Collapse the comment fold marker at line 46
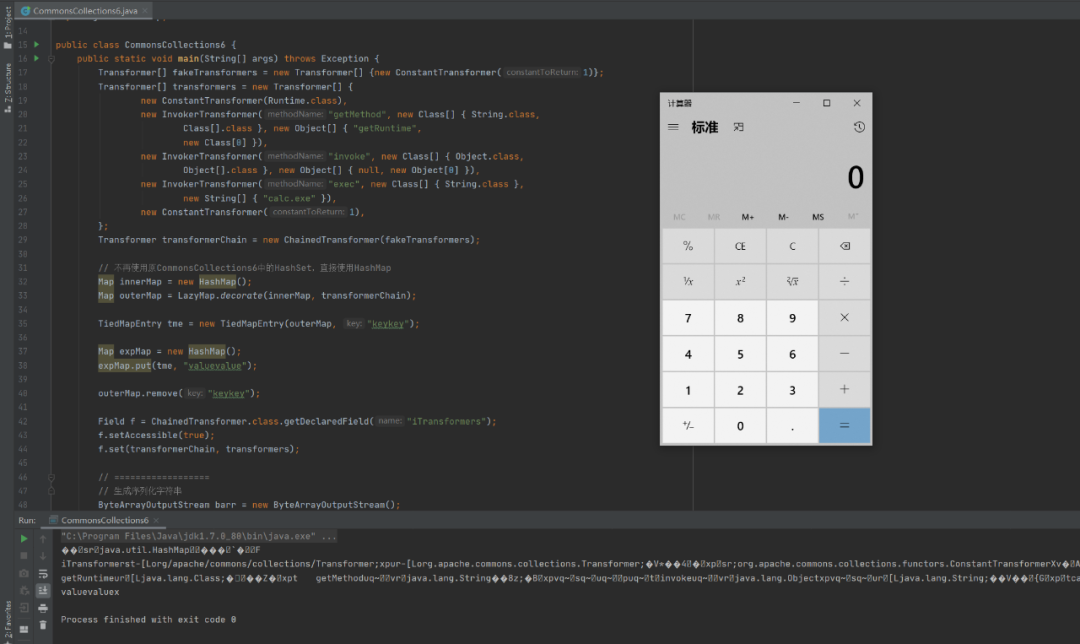This screenshot has height=644, width=1080. (51, 477)
